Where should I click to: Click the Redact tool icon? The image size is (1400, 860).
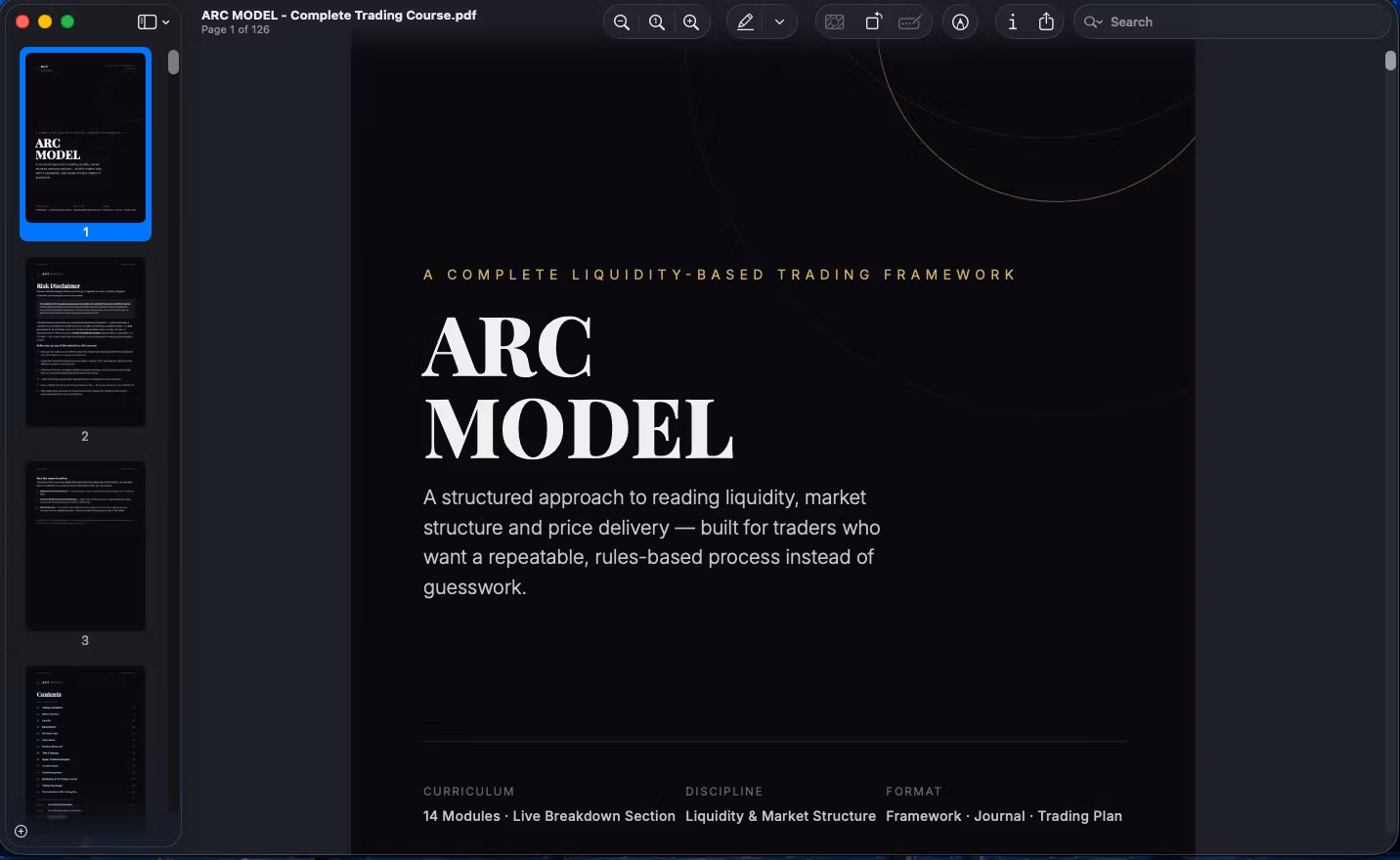pyautogui.click(x=835, y=22)
